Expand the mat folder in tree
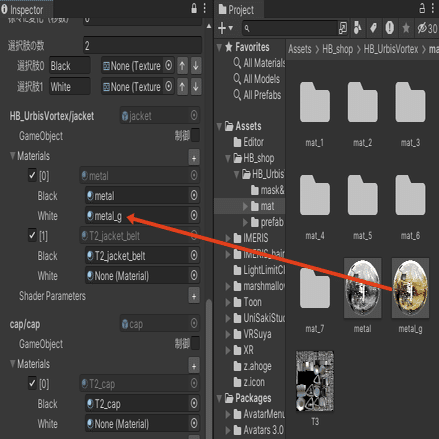 245,206
